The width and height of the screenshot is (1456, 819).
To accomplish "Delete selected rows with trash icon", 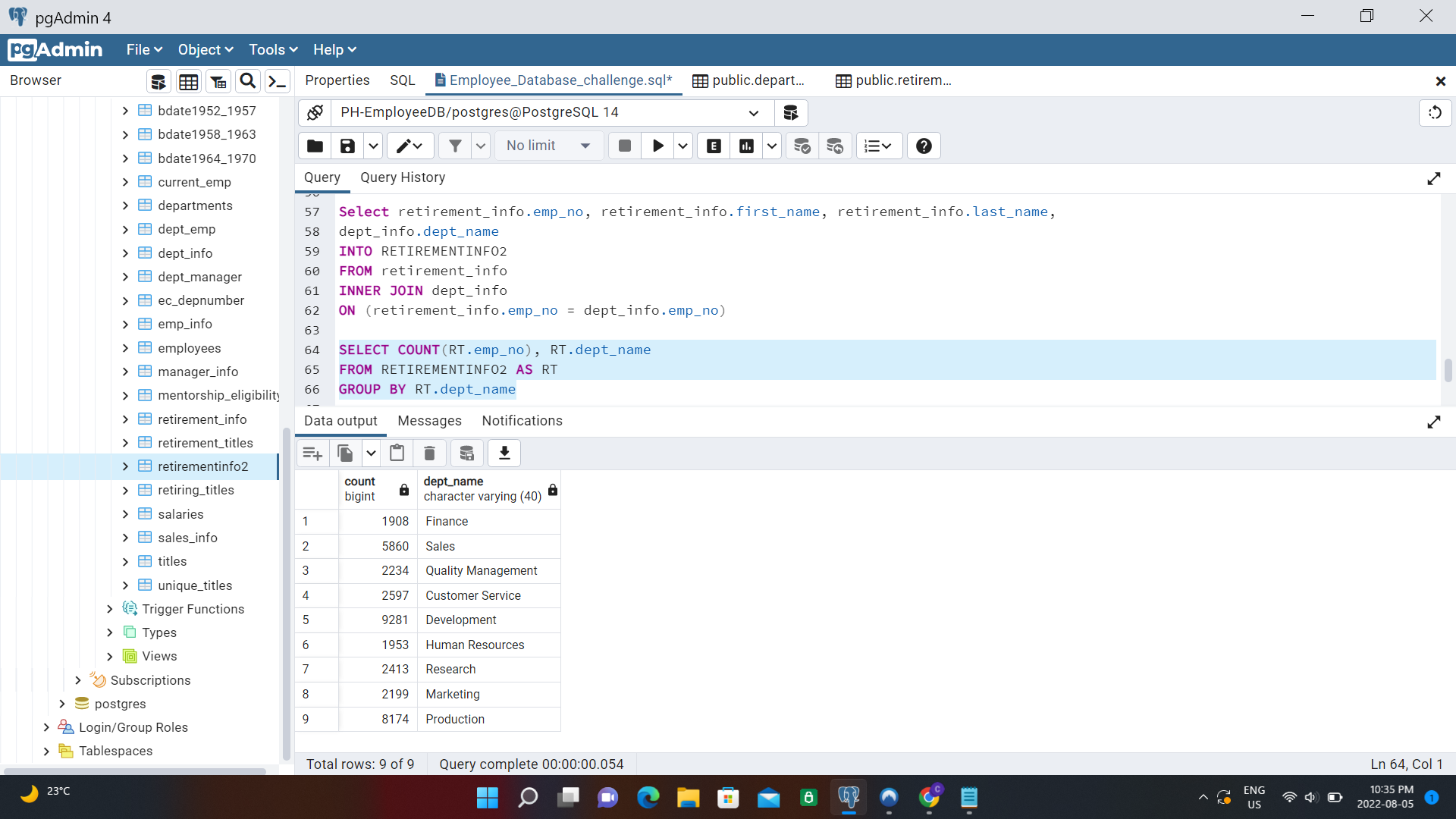I will click(429, 453).
